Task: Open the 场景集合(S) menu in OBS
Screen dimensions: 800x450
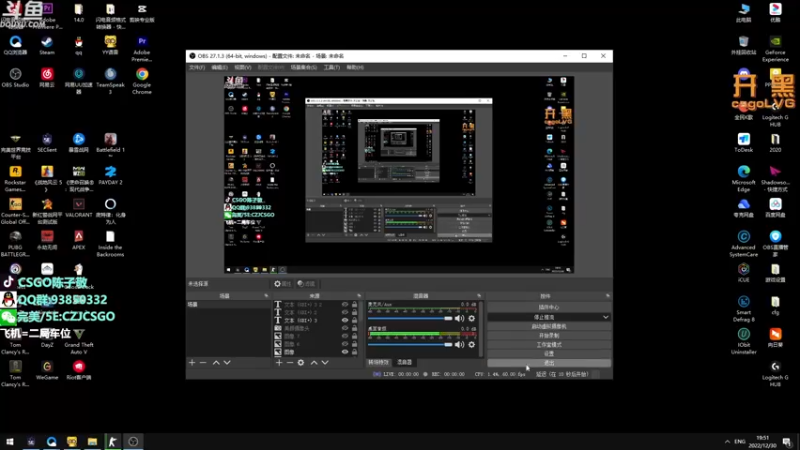Action: (x=304, y=67)
